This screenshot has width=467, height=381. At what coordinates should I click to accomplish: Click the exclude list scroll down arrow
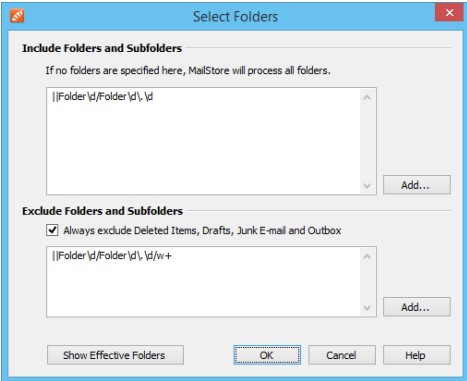pyautogui.click(x=367, y=307)
